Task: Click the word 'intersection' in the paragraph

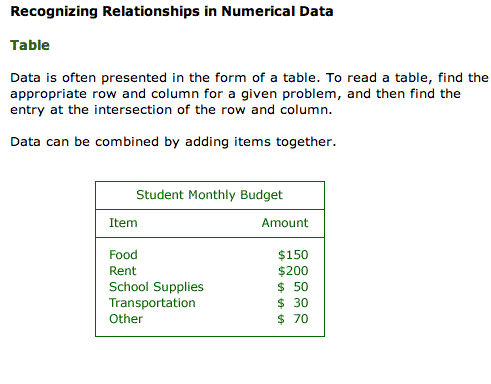Action: [133, 110]
